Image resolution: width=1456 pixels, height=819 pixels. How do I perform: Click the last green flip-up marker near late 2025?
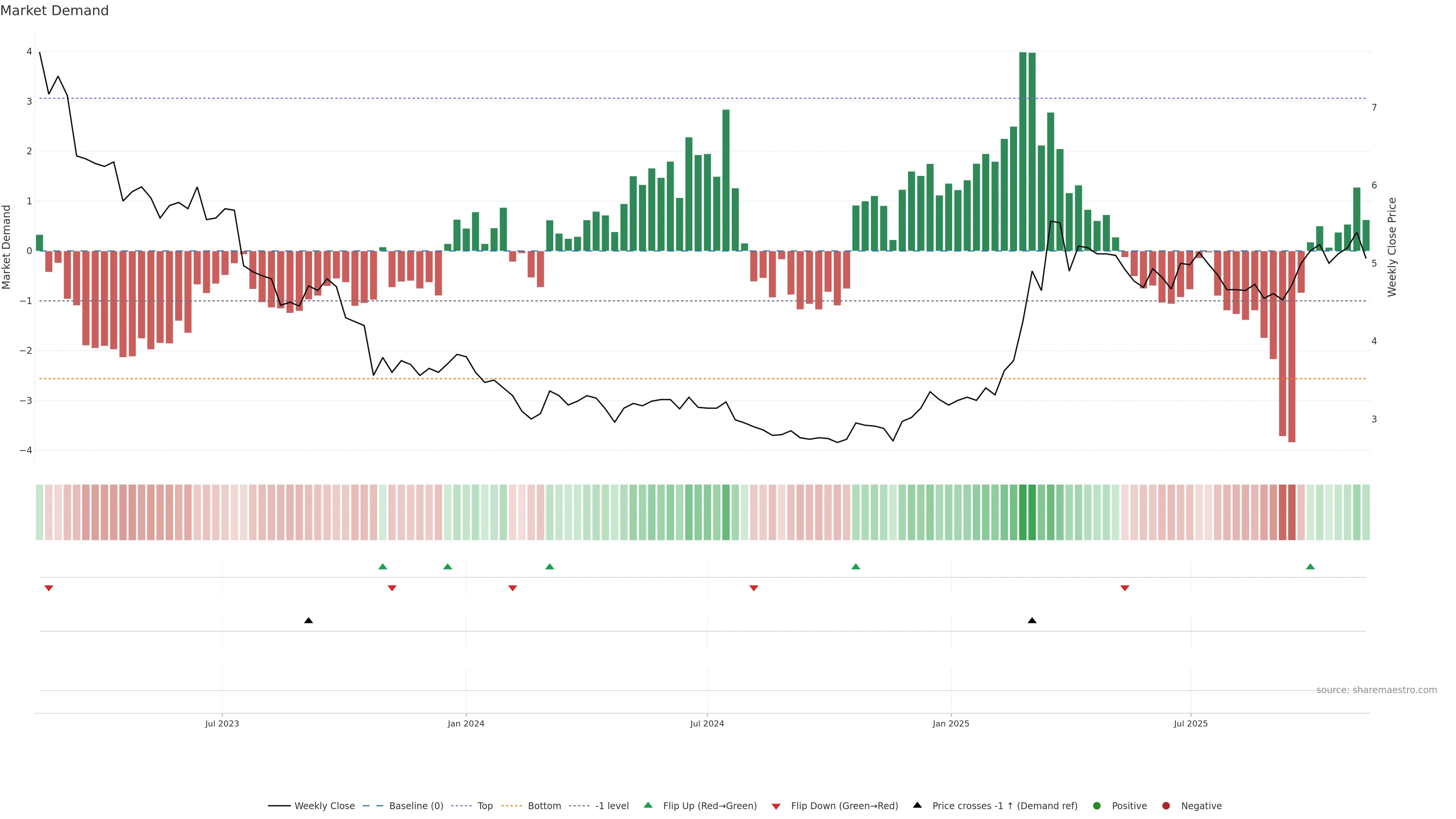1310,566
